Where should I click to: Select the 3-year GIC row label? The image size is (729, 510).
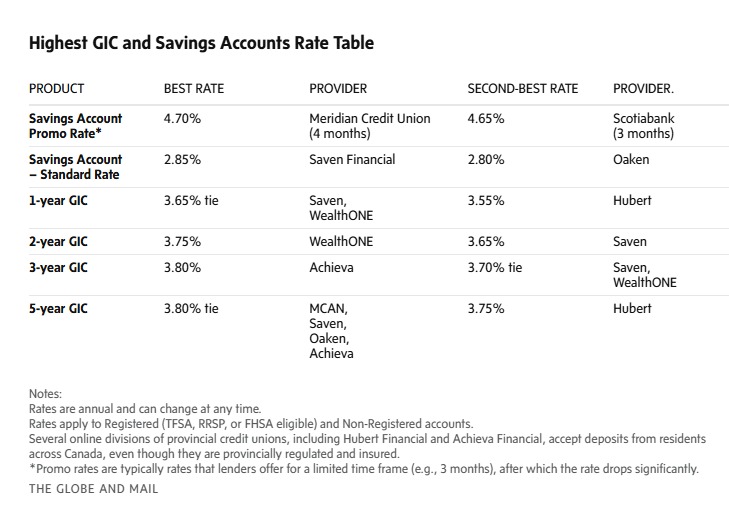[x=58, y=267]
